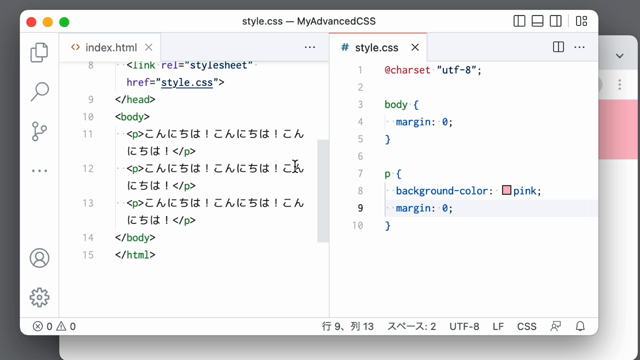Change file encoding UTF-8 in status bar
640x360 pixels.
(x=464, y=327)
